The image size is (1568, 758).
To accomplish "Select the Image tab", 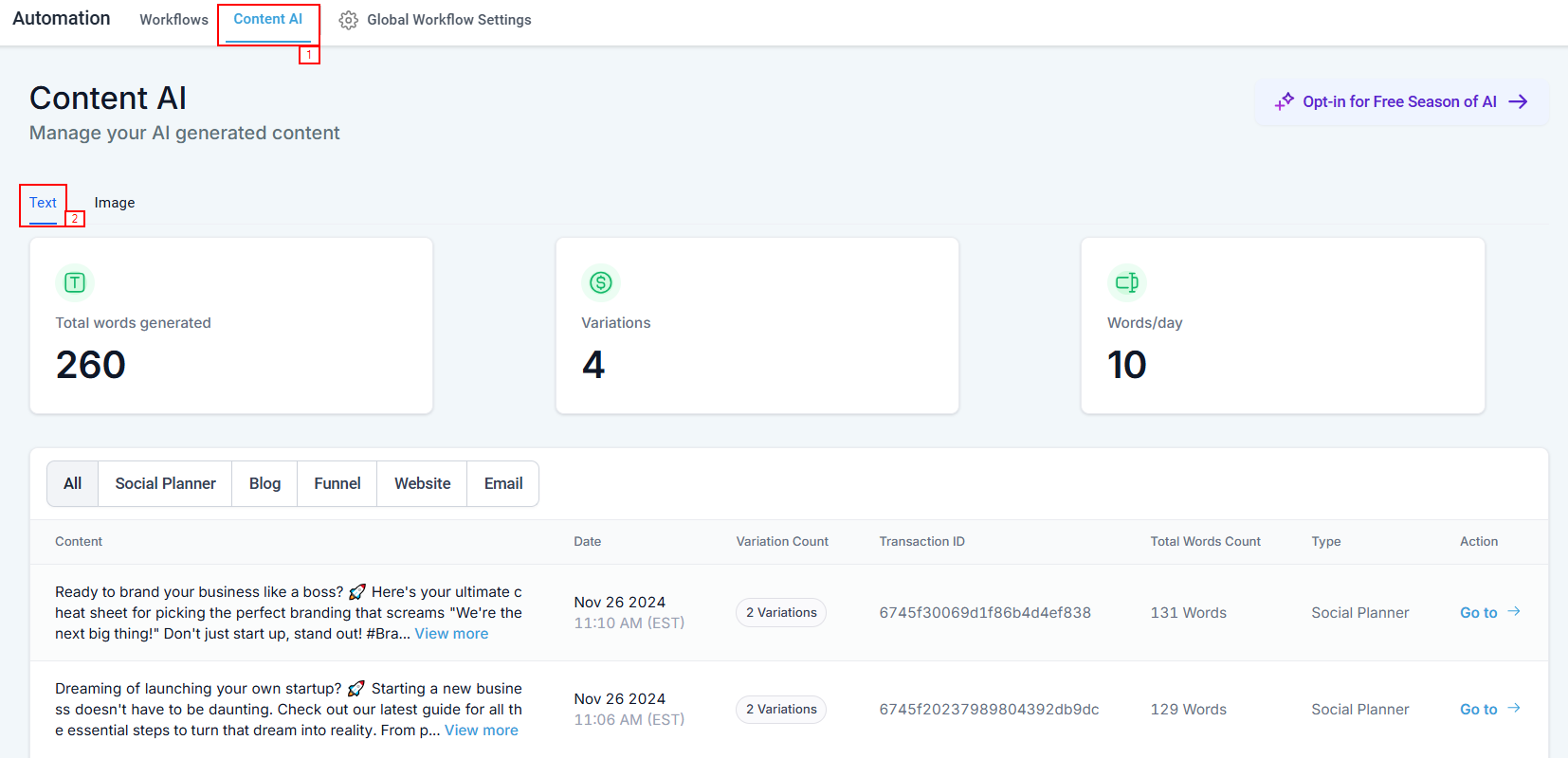I will point(115,203).
